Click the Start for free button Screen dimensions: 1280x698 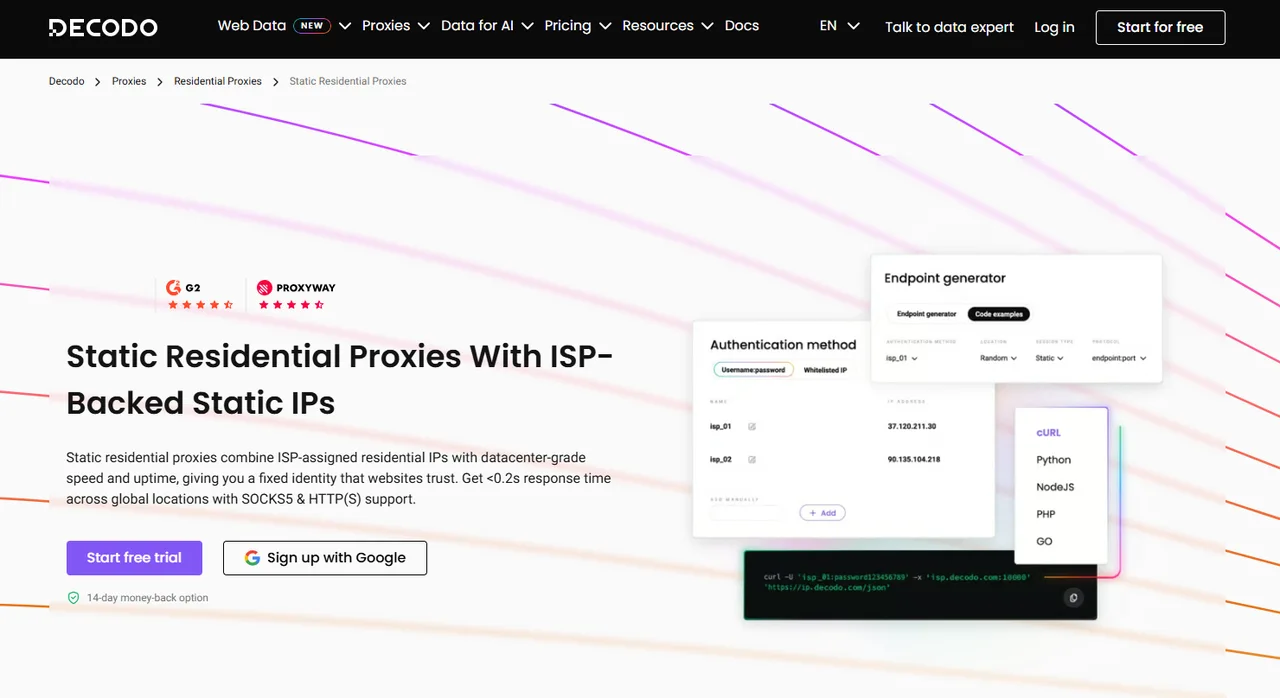click(x=1160, y=27)
